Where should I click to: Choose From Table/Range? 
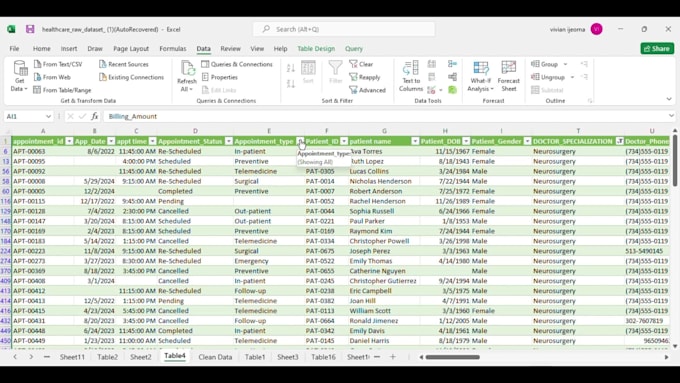click(62, 90)
